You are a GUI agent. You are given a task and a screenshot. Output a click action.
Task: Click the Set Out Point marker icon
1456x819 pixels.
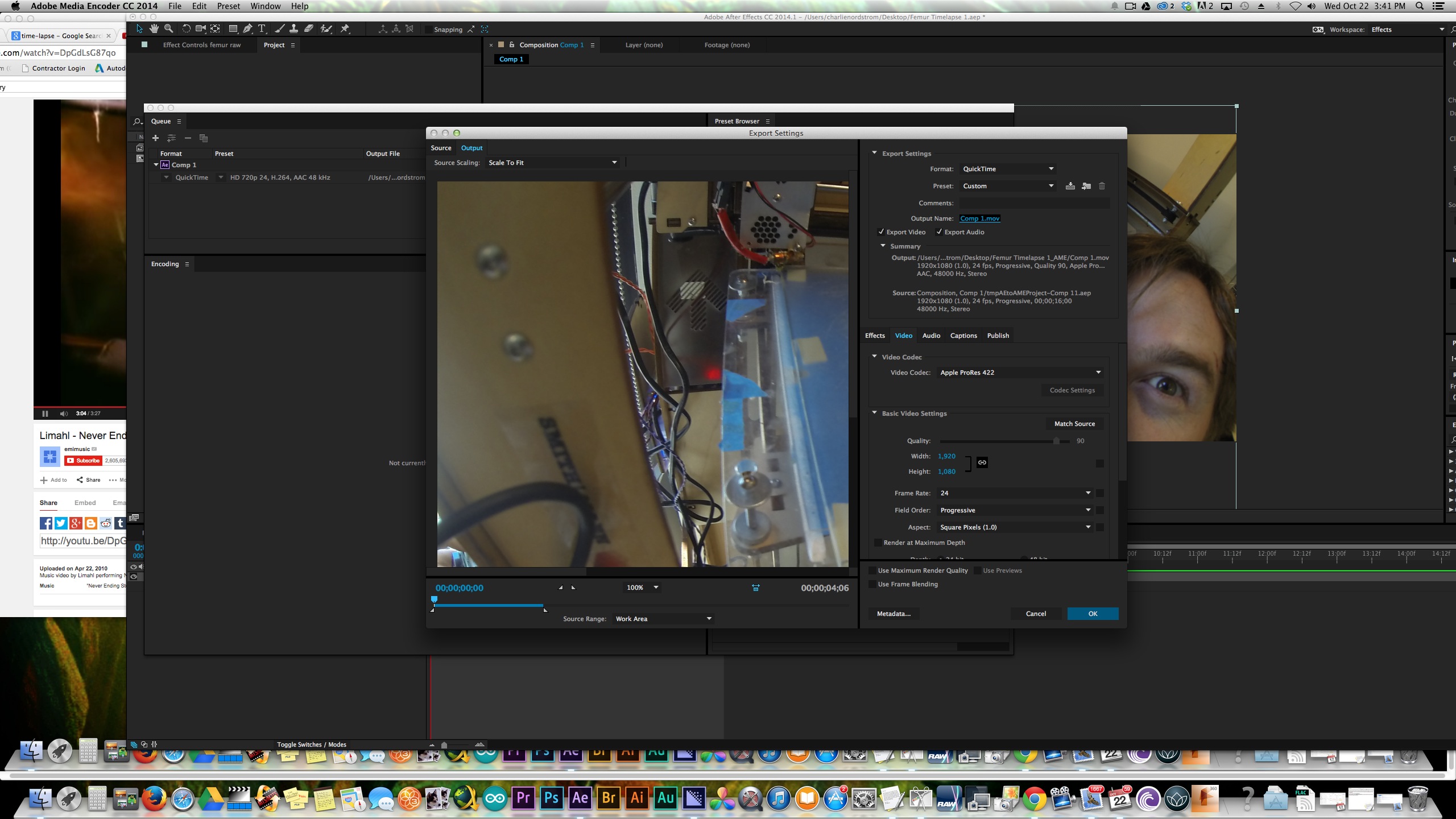click(573, 588)
